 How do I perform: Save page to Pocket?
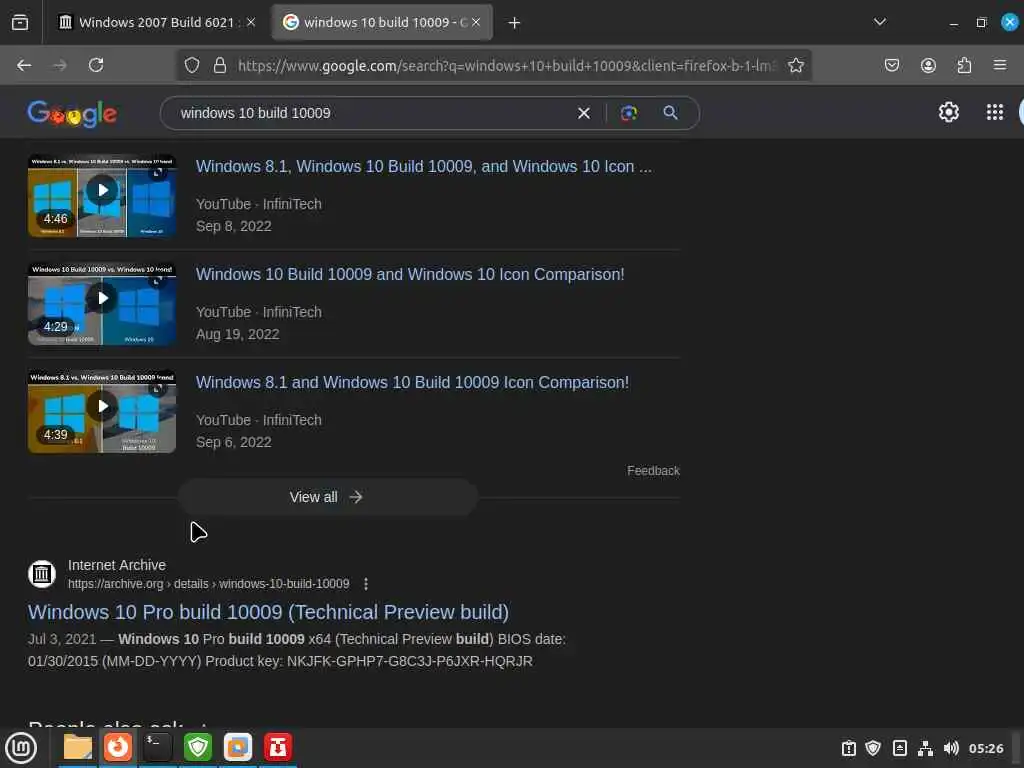pyautogui.click(x=892, y=65)
